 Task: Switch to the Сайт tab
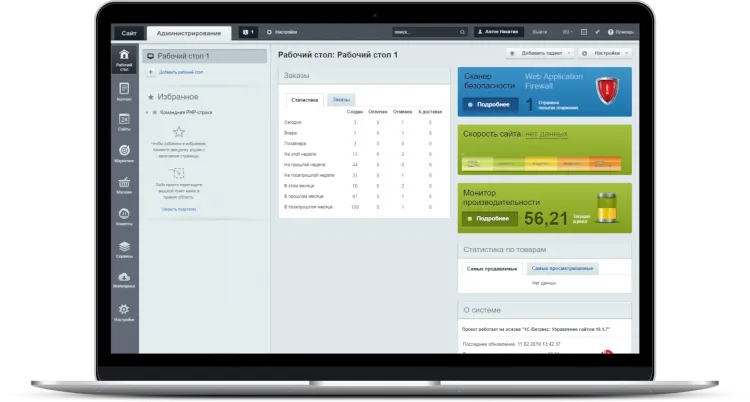[x=129, y=32]
